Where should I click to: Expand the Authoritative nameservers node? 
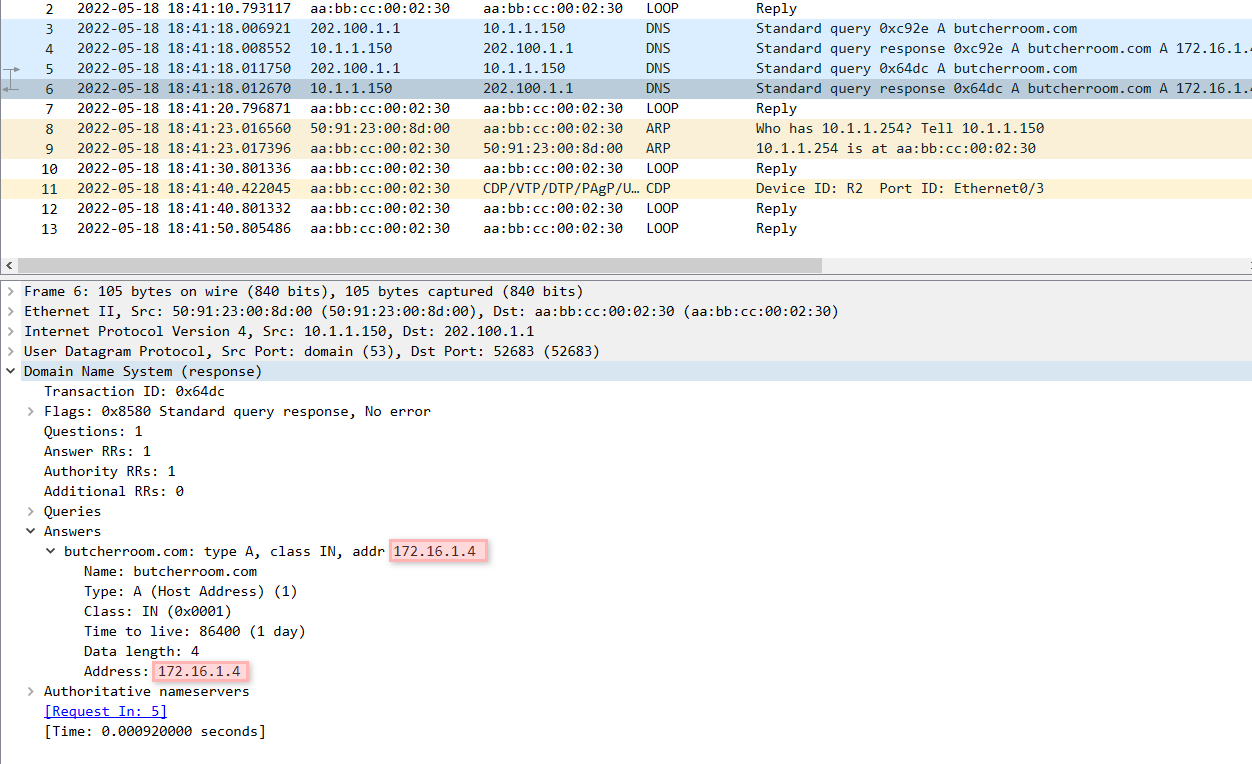[x=31, y=691]
